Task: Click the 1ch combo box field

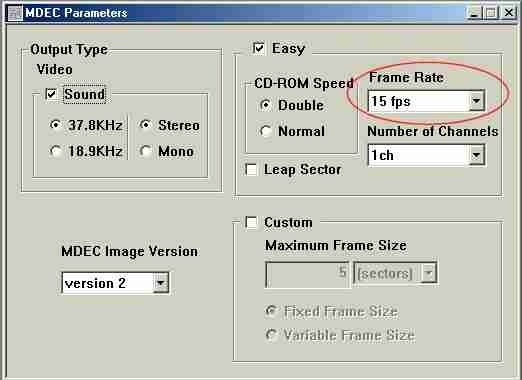Action: pyautogui.click(x=426, y=155)
